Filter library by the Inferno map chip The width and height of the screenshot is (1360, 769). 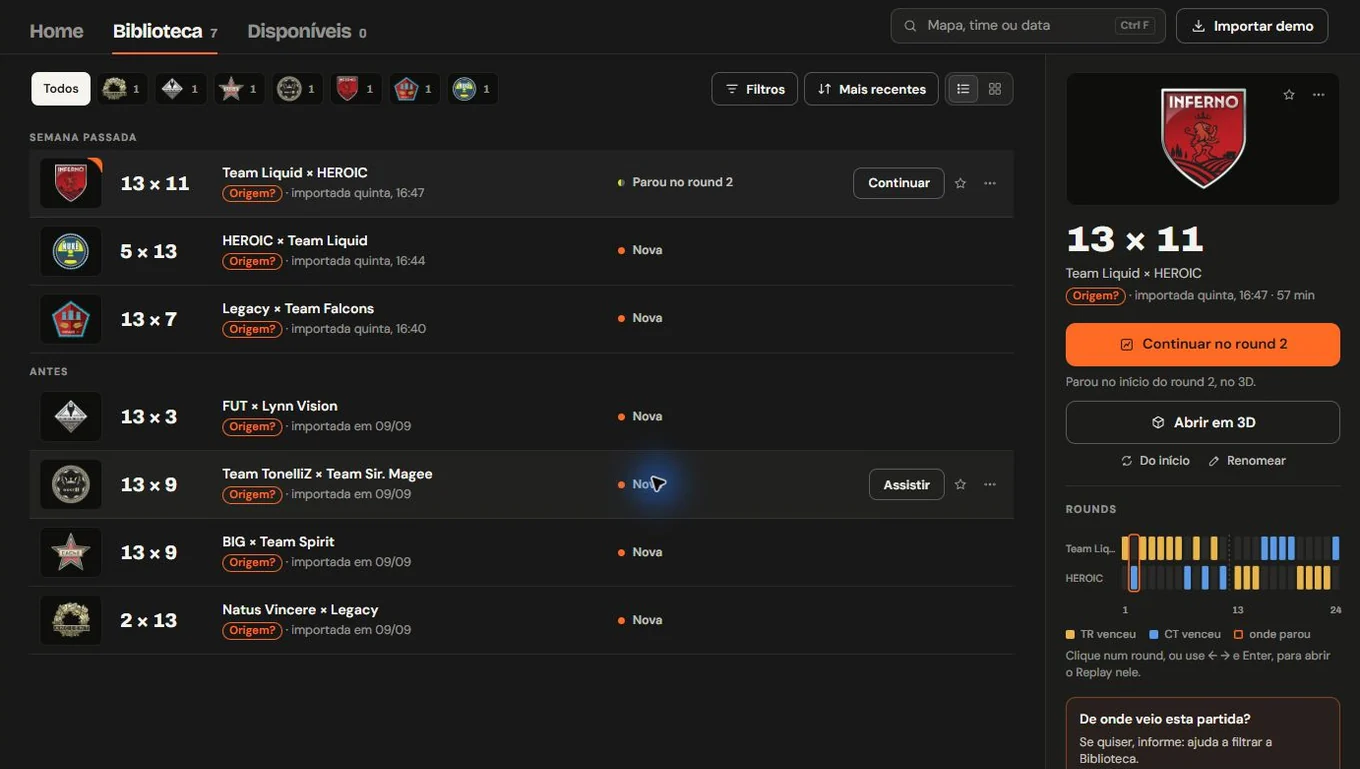355,89
